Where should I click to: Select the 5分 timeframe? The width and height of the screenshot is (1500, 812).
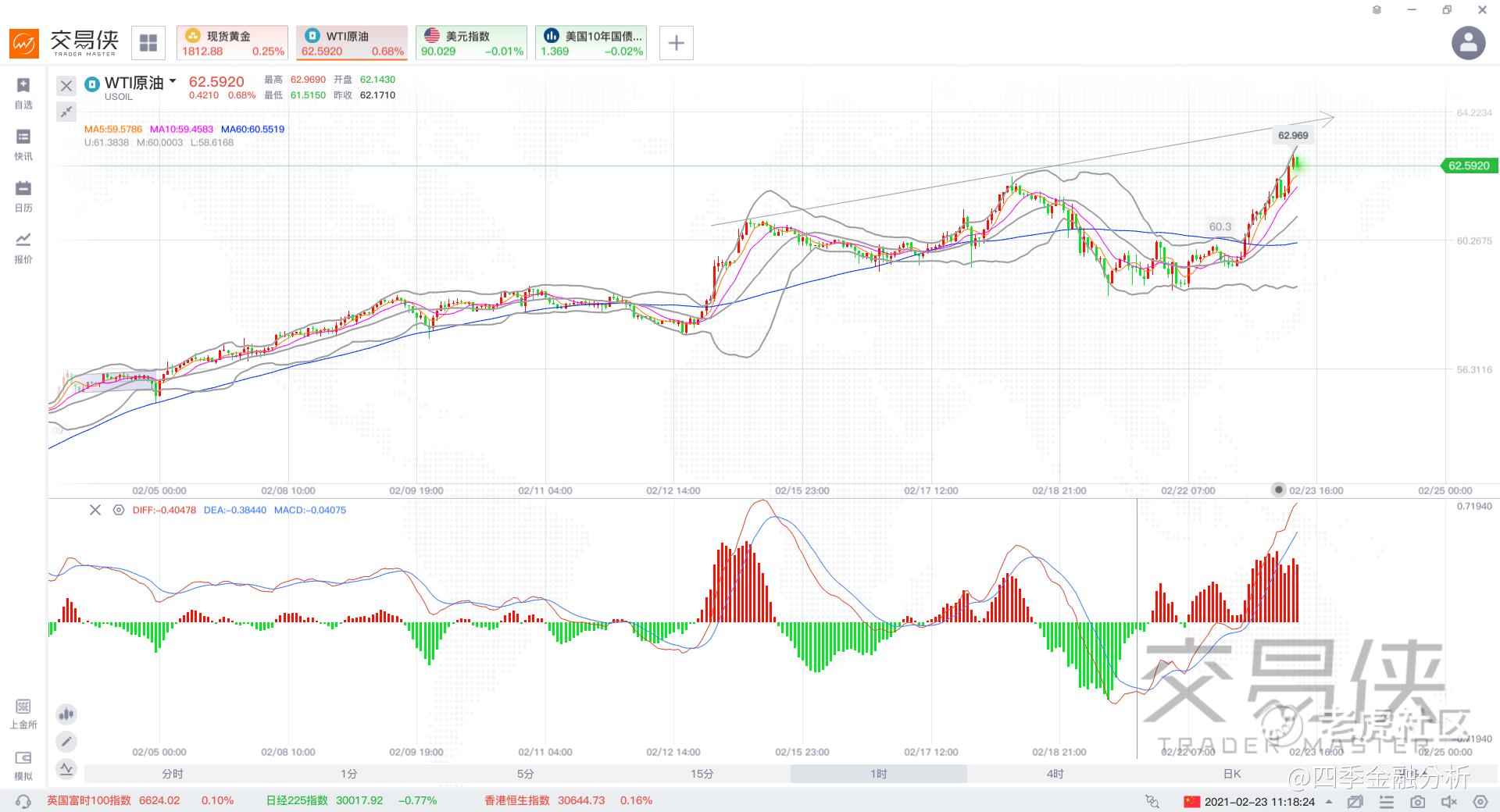(x=526, y=774)
